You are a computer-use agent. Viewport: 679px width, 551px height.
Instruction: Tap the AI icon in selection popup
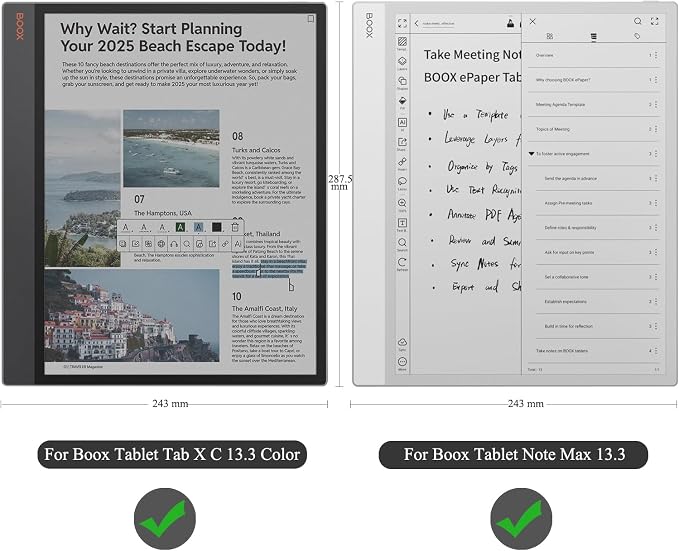[x=238, y=244]
